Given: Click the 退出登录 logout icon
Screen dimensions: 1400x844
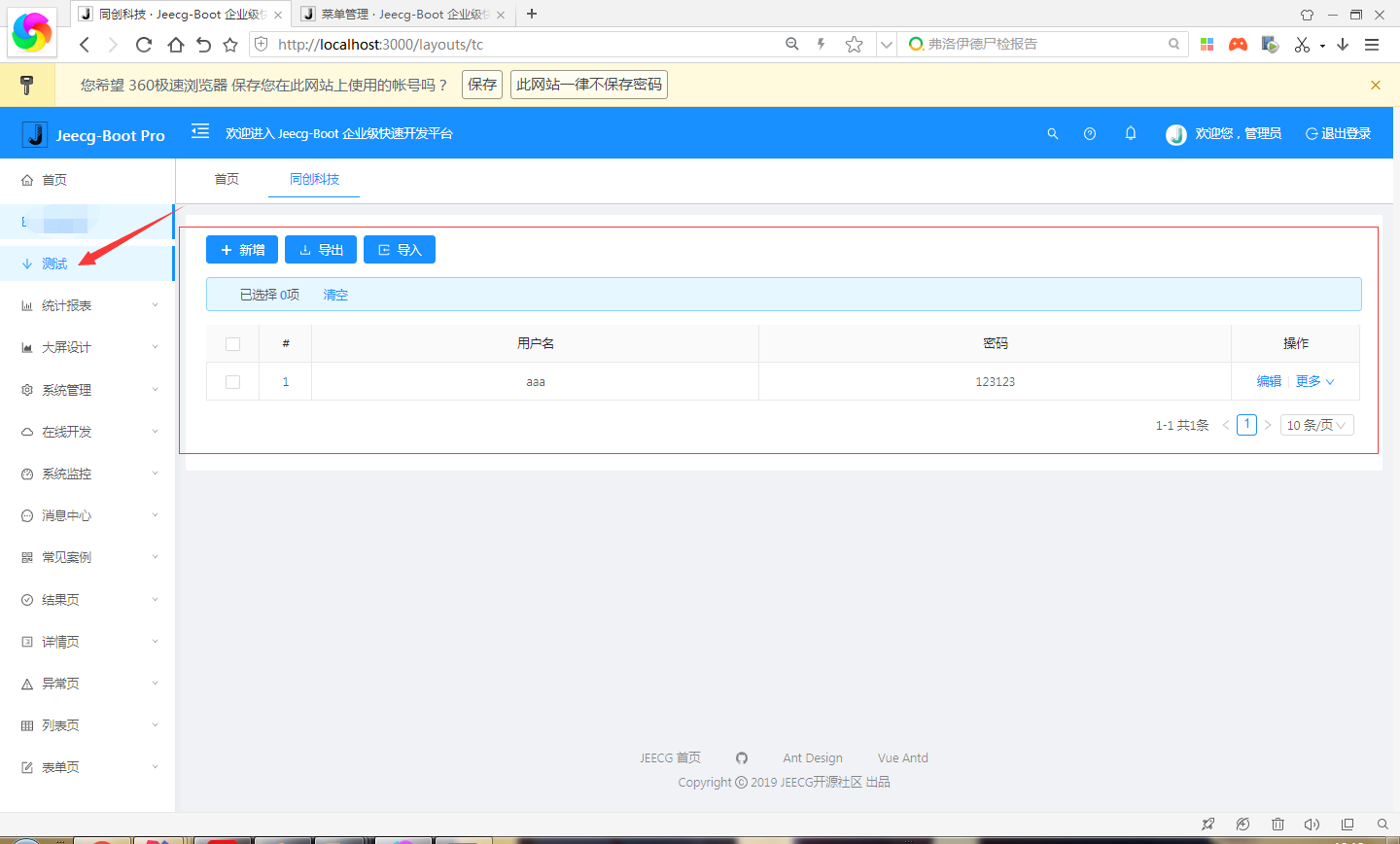Looking at the screenshot, I should pyautogui.click(x=1310, y=132).
